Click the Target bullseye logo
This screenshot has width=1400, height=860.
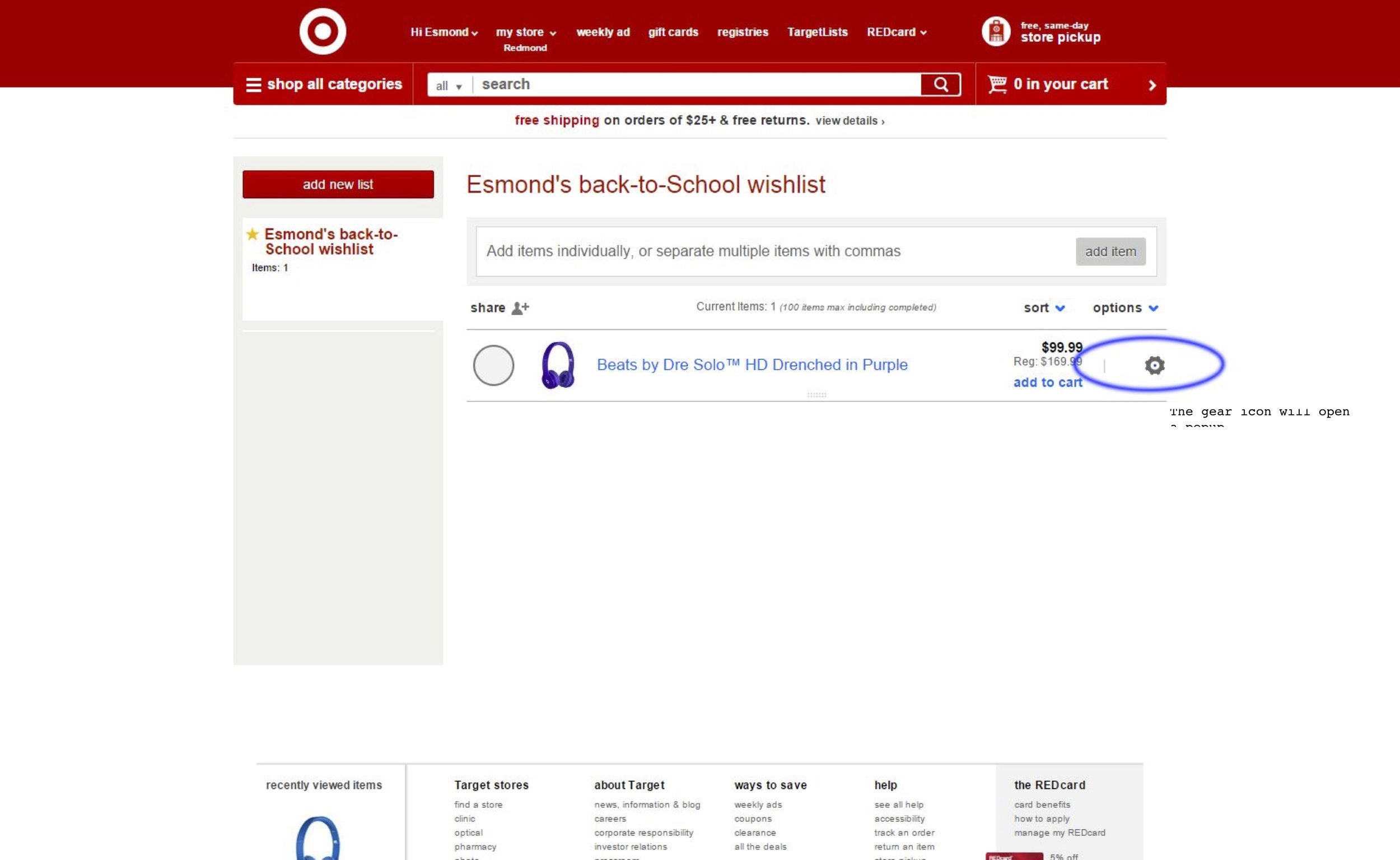coord(323,31)
